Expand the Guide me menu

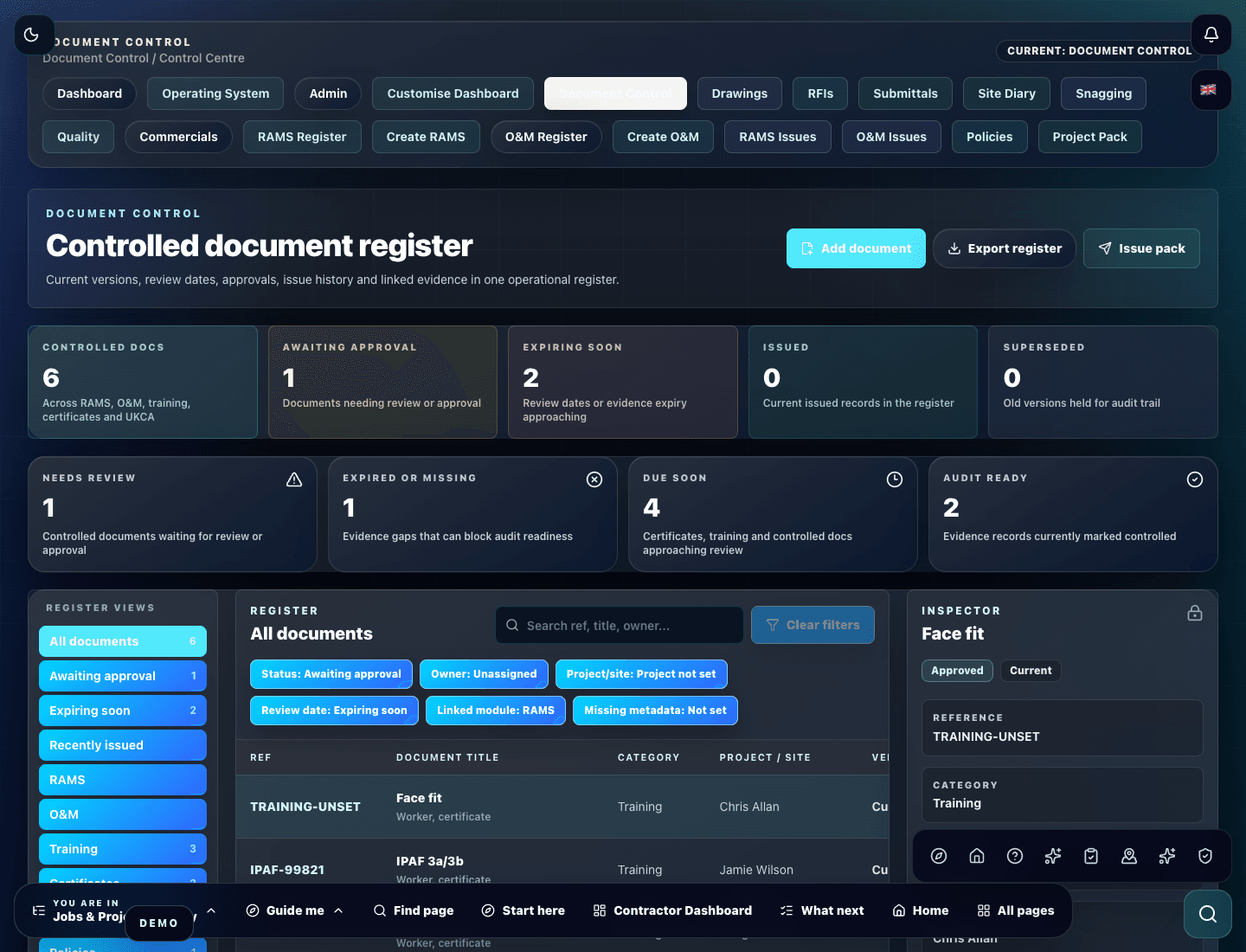pos(295,910)
